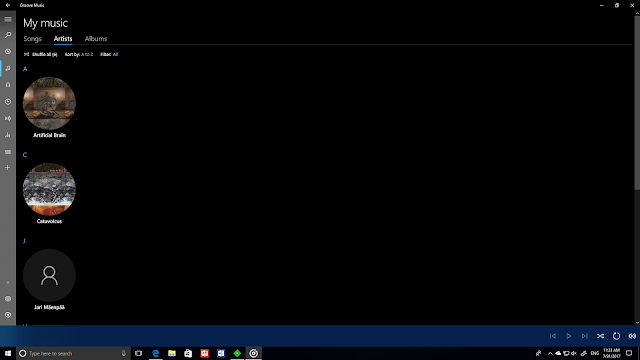This screenshot has height=360, width=640.
Task: Open the Store app from taskbar
Action: click(x=188, y=353)
